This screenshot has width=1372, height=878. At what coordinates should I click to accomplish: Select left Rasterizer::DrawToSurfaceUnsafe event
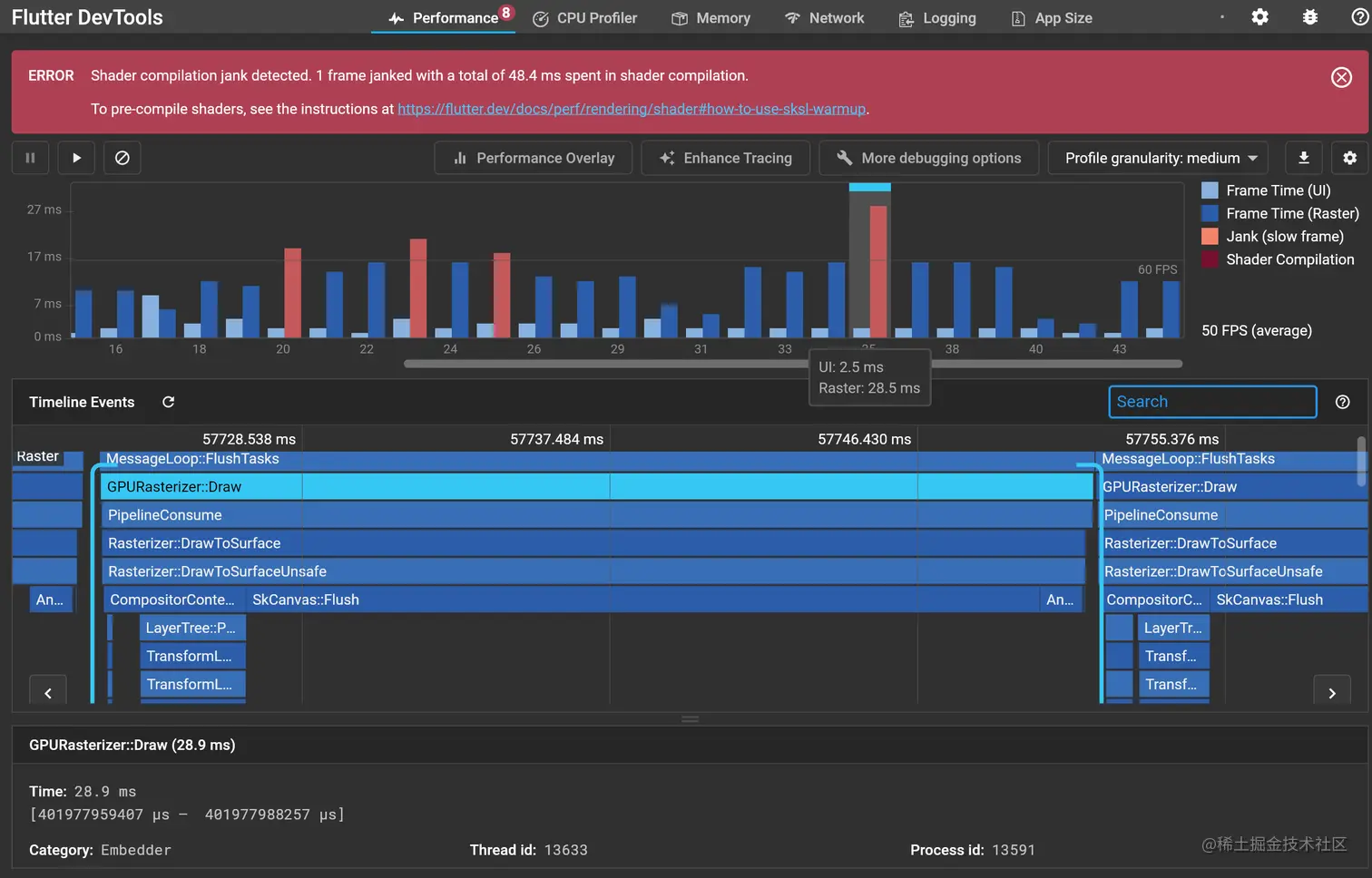click(x=593, y=571)
